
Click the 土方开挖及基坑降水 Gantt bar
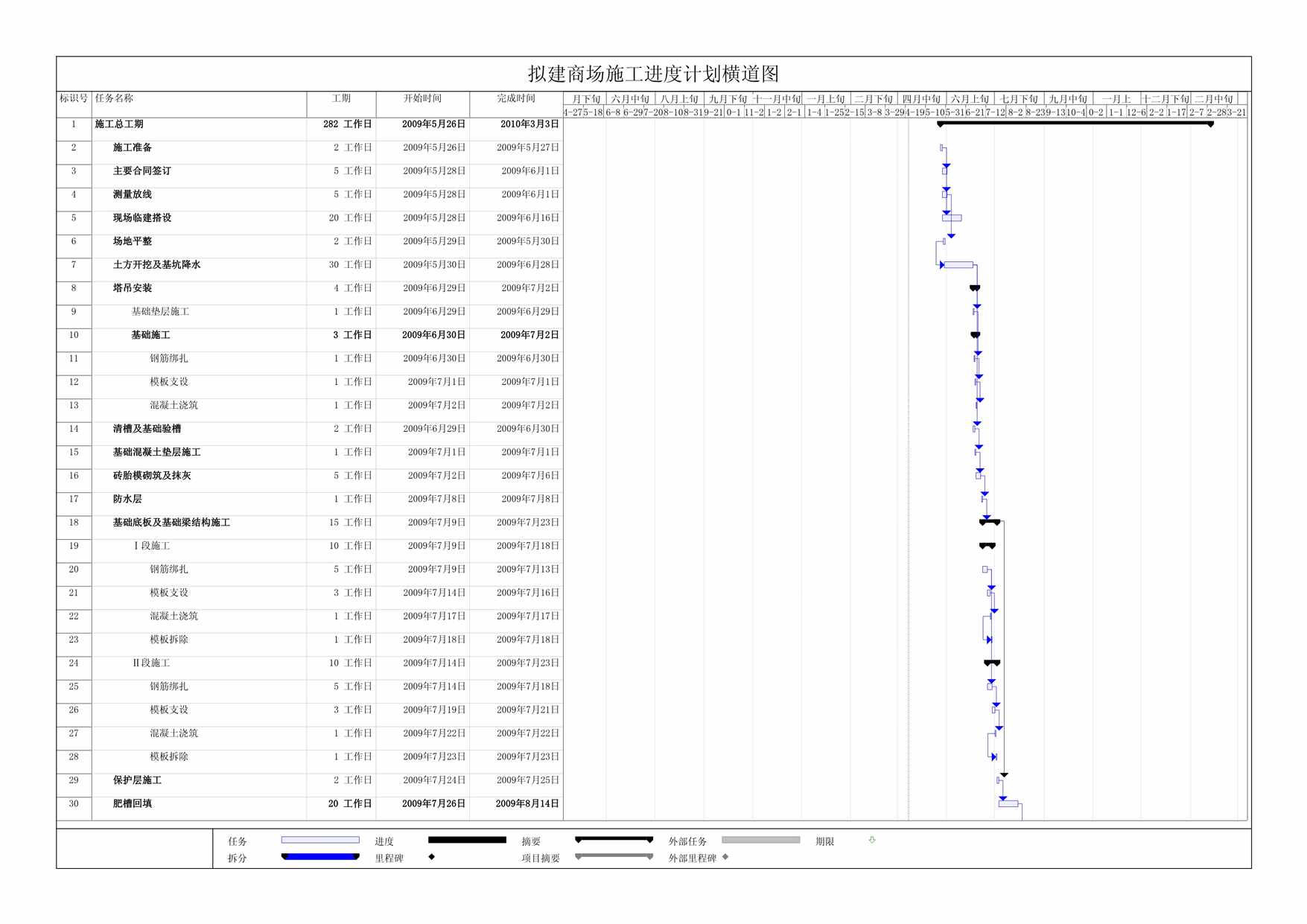tap(958, 265)
